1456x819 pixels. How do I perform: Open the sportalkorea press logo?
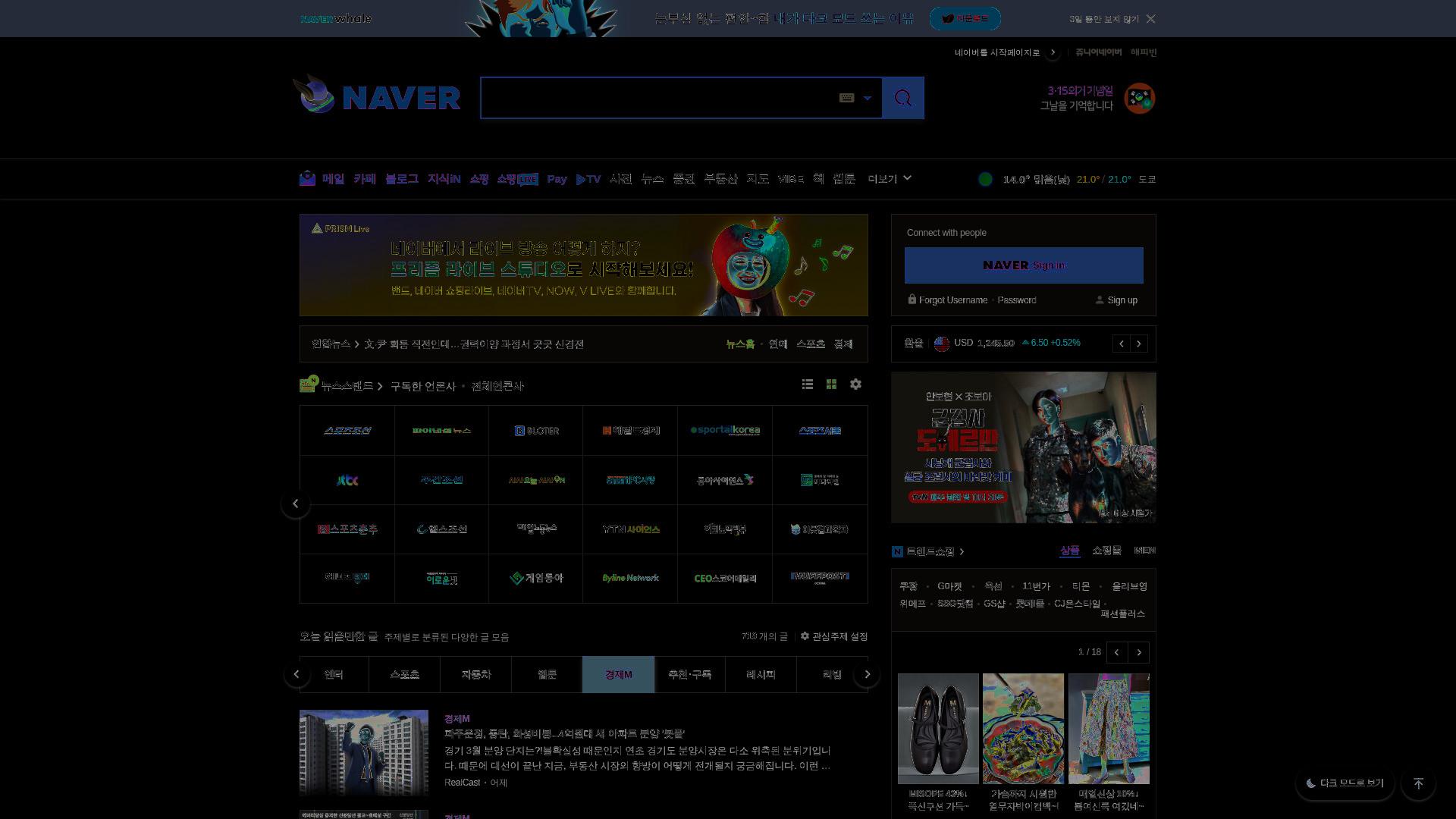725,431
